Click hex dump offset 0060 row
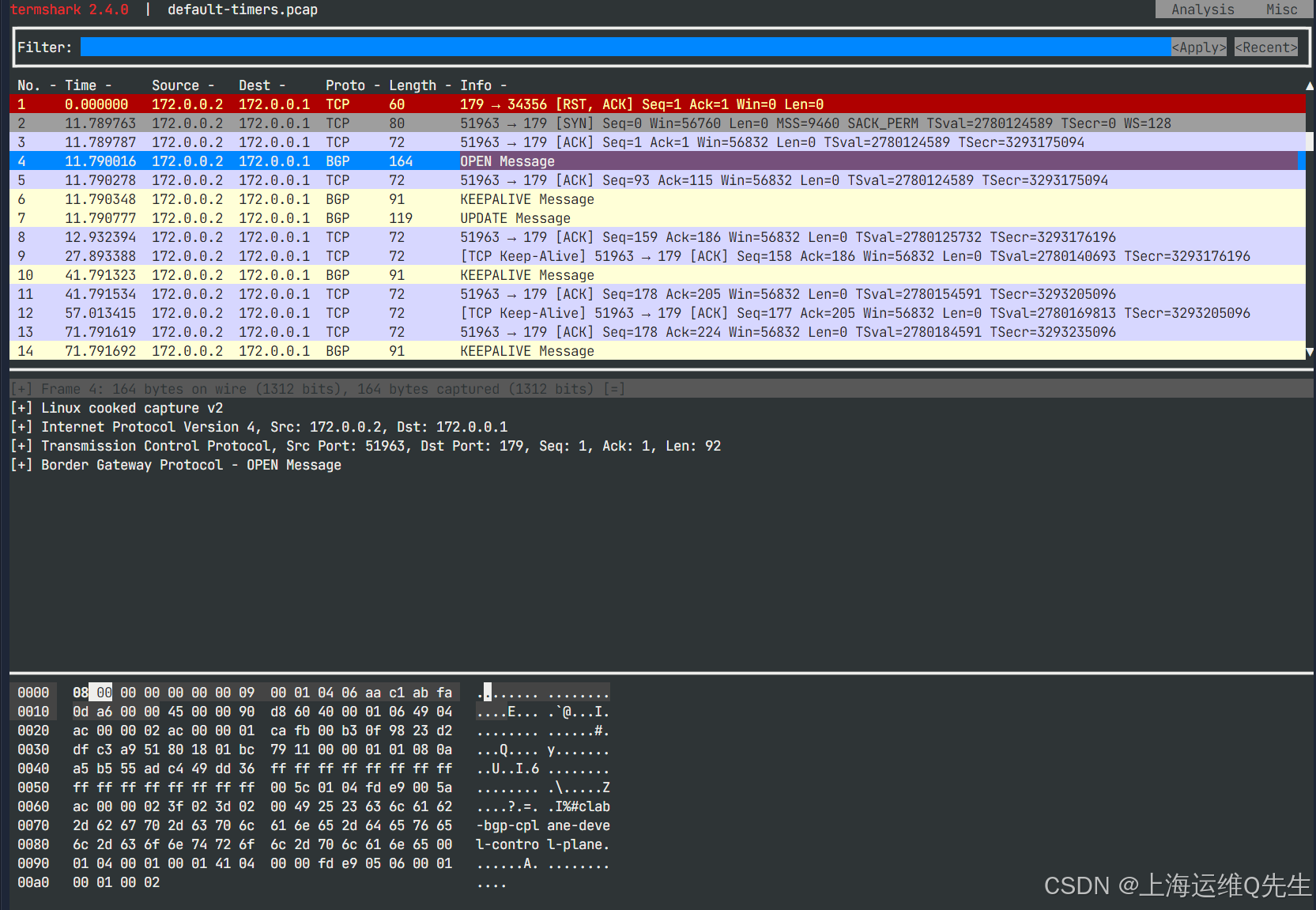Image resolution: width=1316 pixels, height=910 pixels. pos(33,806)
